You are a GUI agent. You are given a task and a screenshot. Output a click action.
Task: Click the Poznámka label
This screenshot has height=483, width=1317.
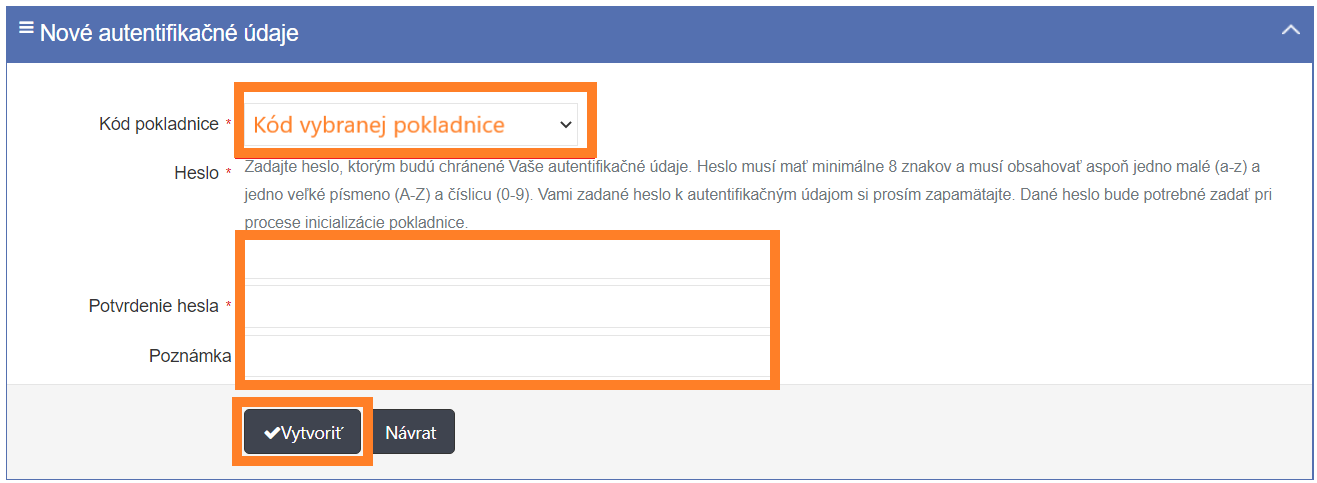coord(190,356)
